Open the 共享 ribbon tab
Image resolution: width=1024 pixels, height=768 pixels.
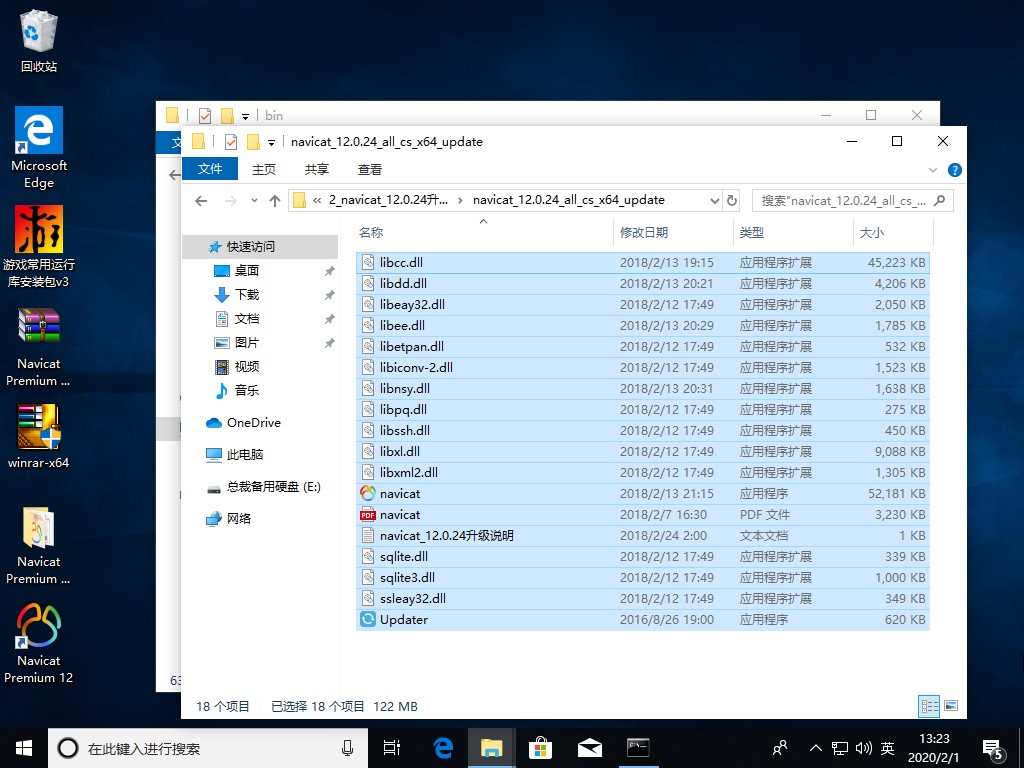click(317, 170)
